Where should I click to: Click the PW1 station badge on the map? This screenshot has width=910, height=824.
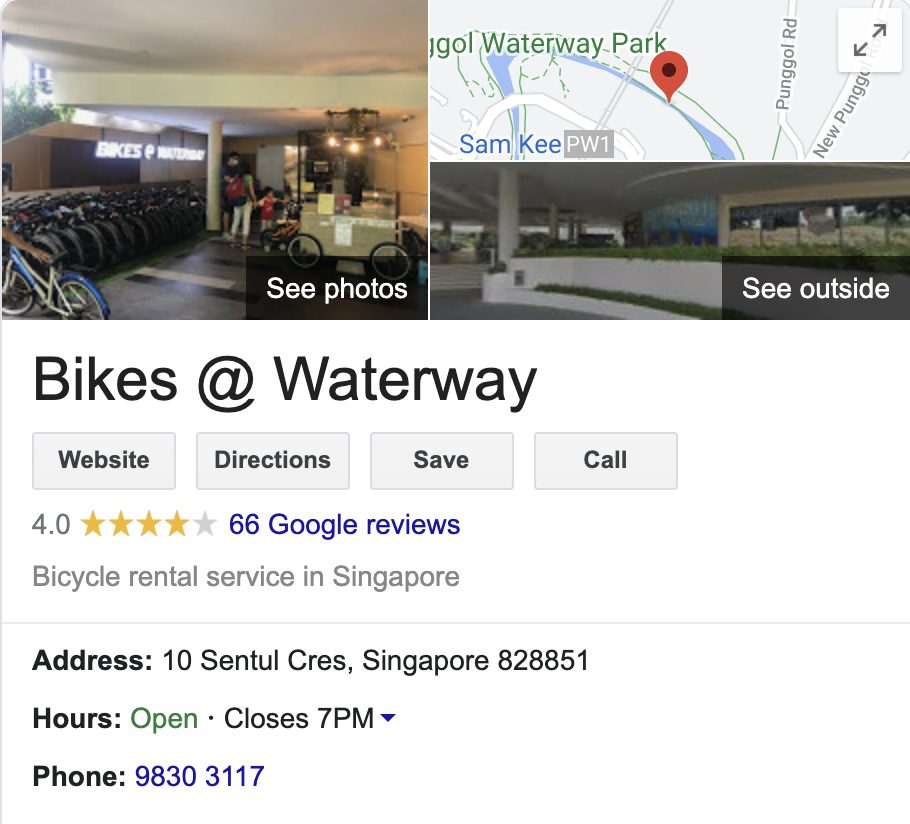click(x=588, y=144)
